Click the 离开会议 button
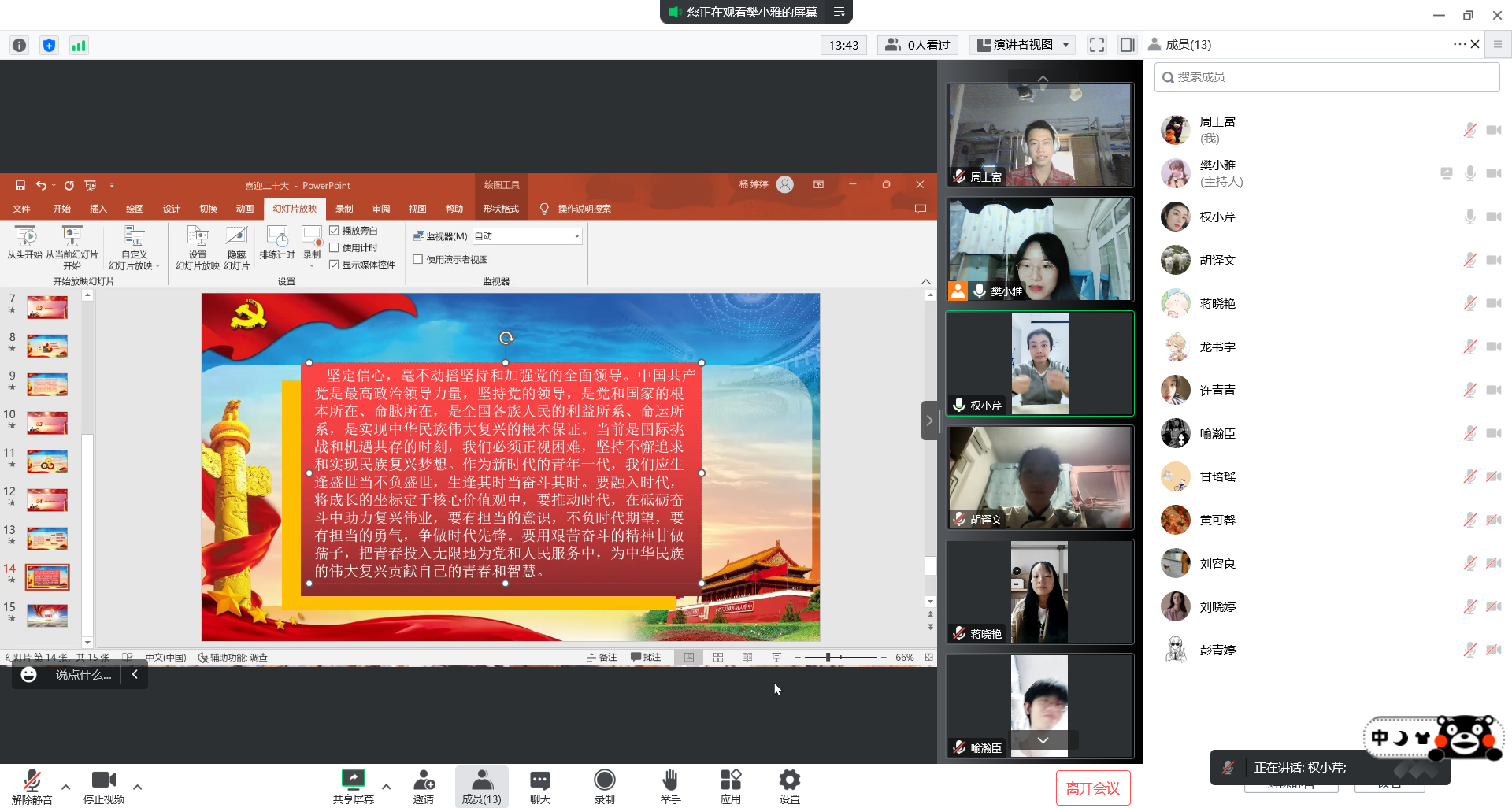Screen dimensions: 1512x808 (1093, 788)
